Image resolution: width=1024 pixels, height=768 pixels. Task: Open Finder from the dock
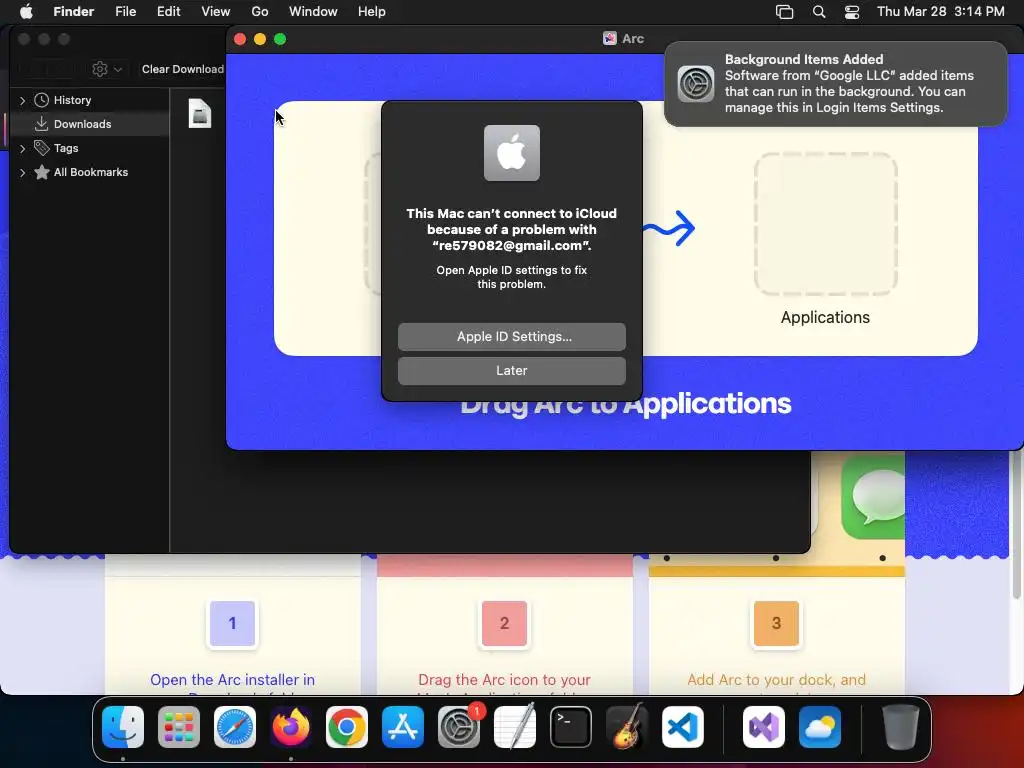123,727
